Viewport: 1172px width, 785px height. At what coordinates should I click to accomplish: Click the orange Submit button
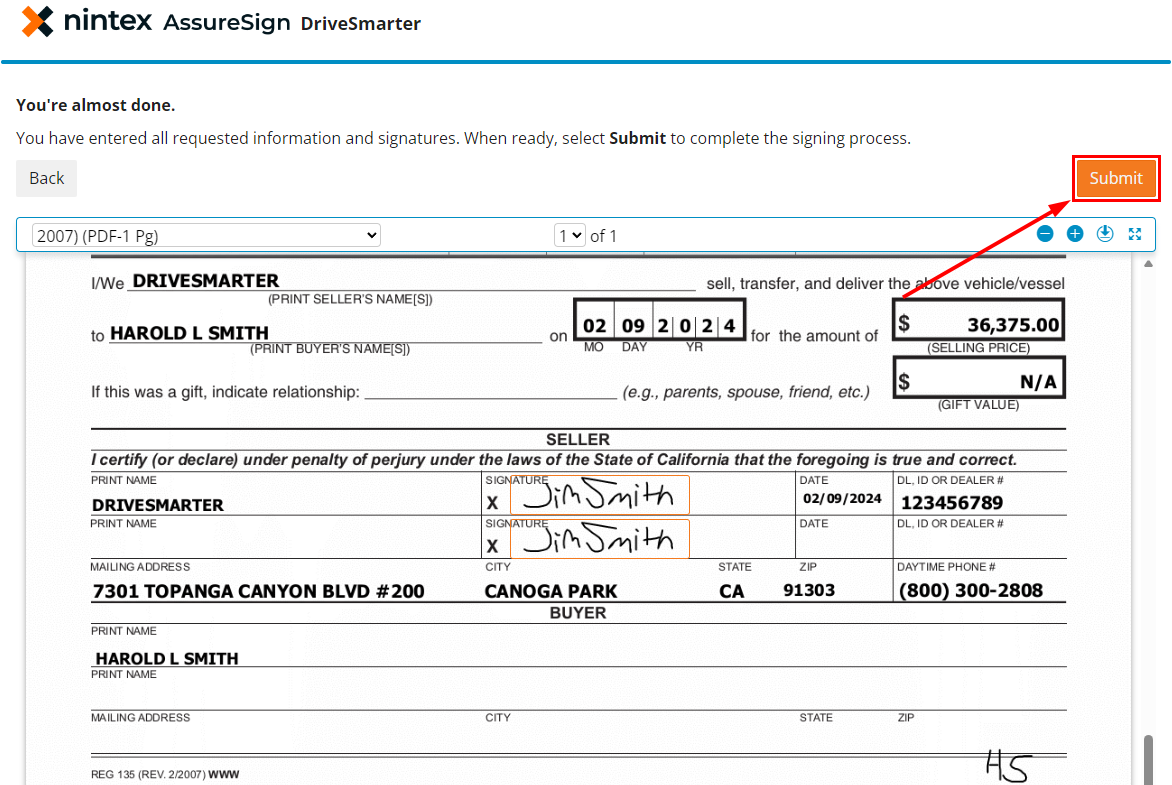[x=1116, y=178]
